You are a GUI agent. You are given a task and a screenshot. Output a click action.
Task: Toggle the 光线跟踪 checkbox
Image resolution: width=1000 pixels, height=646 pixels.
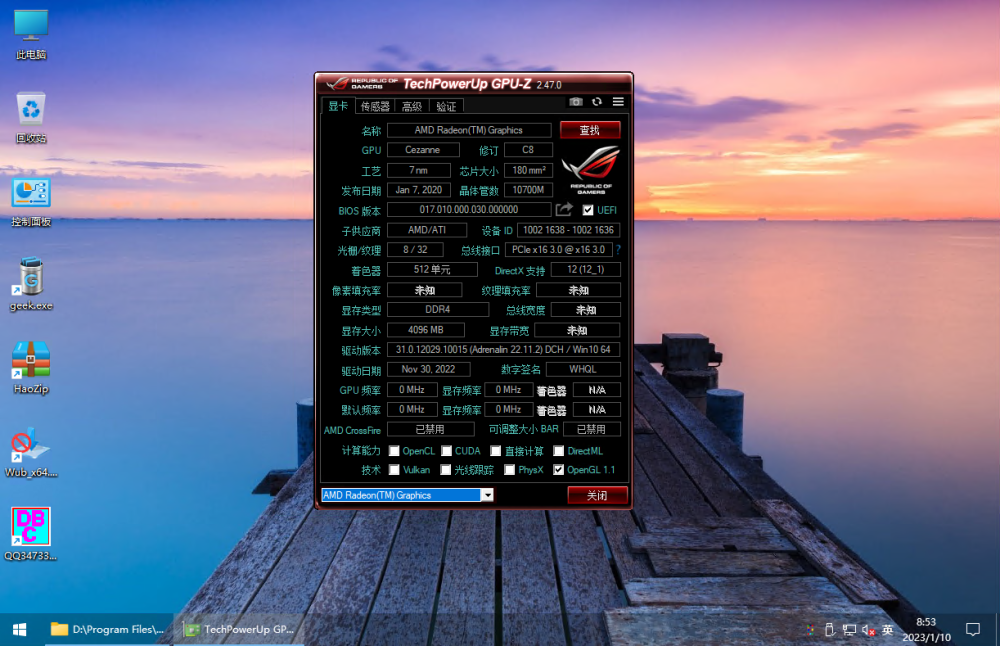pyautogui.click(x=446, y=470)
